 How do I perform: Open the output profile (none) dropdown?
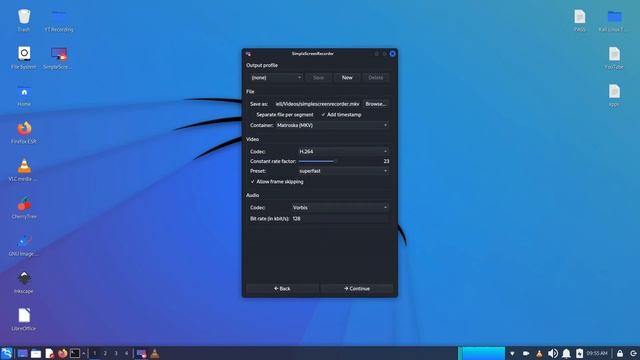point(276,78)
